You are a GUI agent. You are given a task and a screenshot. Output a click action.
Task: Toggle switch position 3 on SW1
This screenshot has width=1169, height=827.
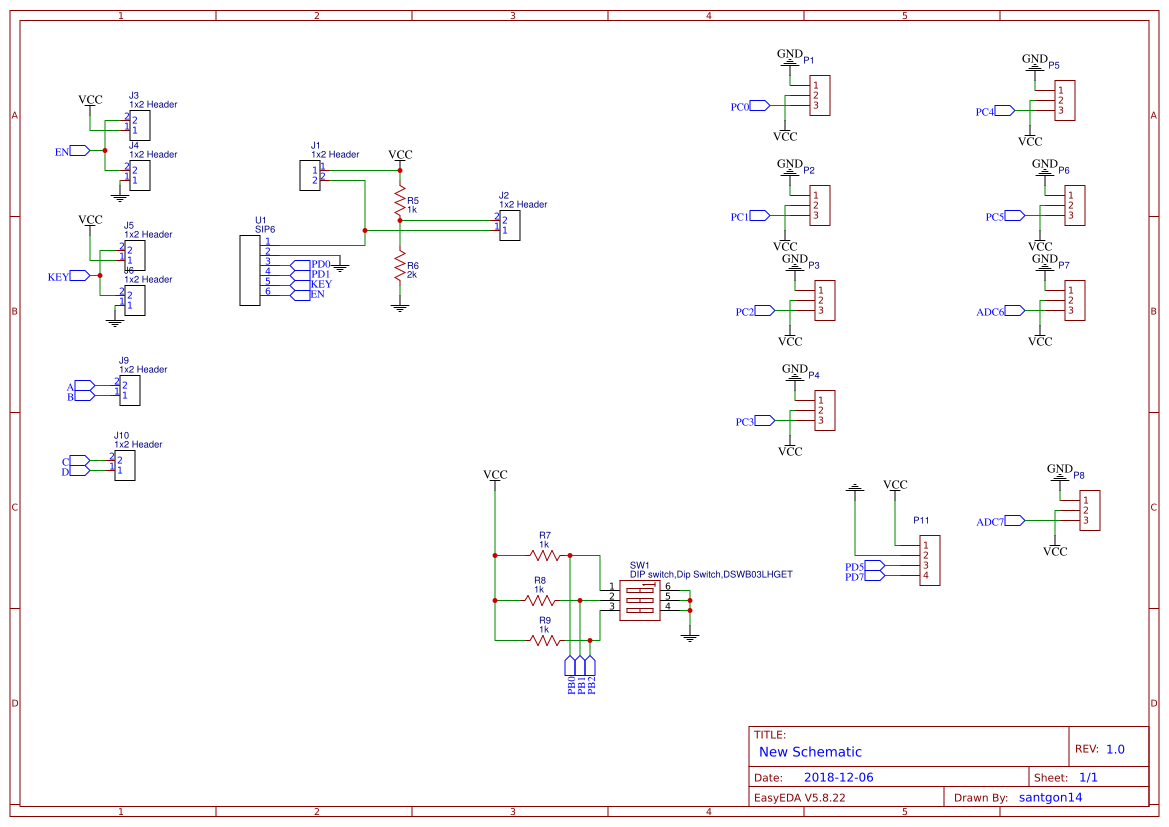[x=640, y=610]
